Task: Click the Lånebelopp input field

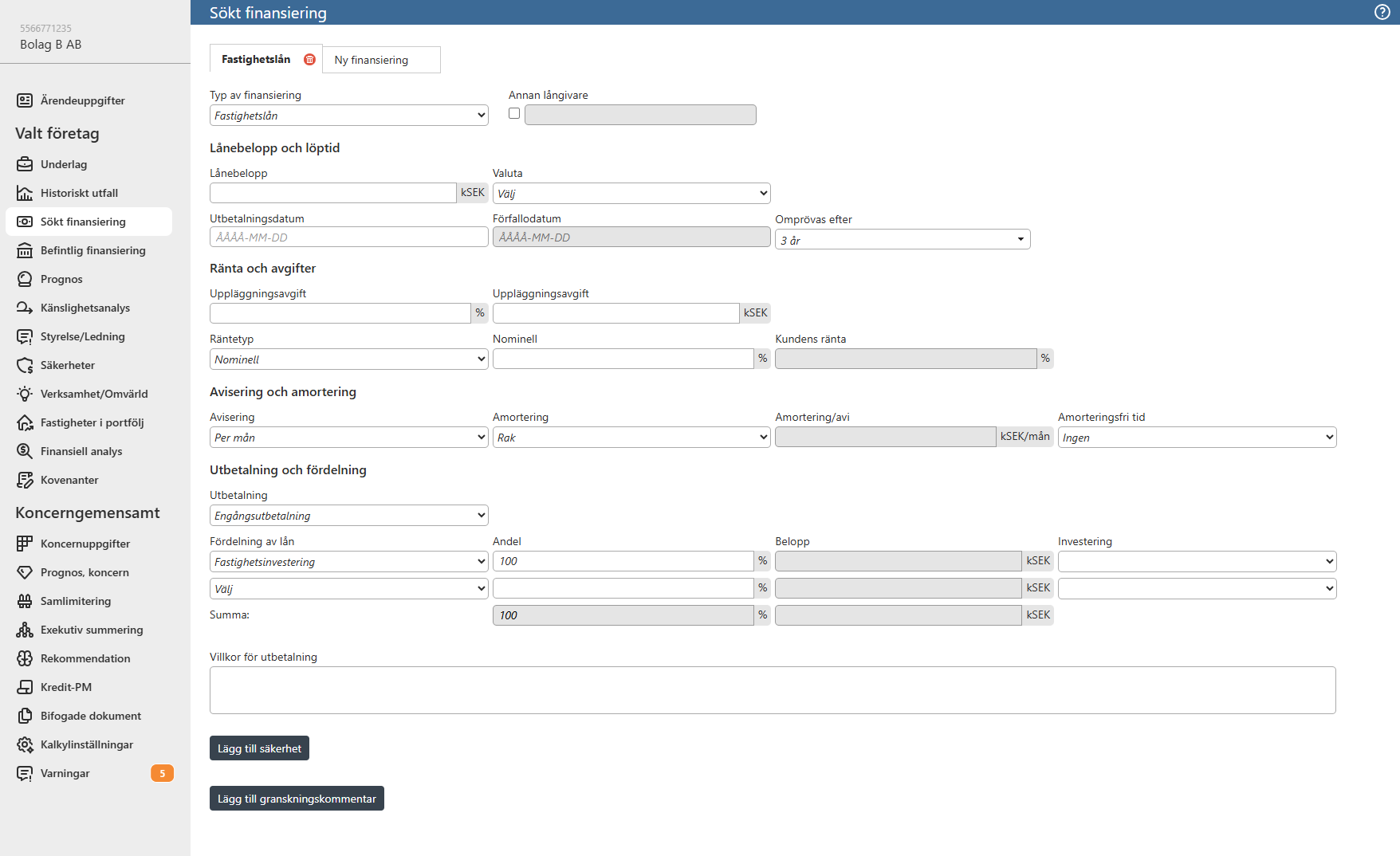Action: point(332,193)
